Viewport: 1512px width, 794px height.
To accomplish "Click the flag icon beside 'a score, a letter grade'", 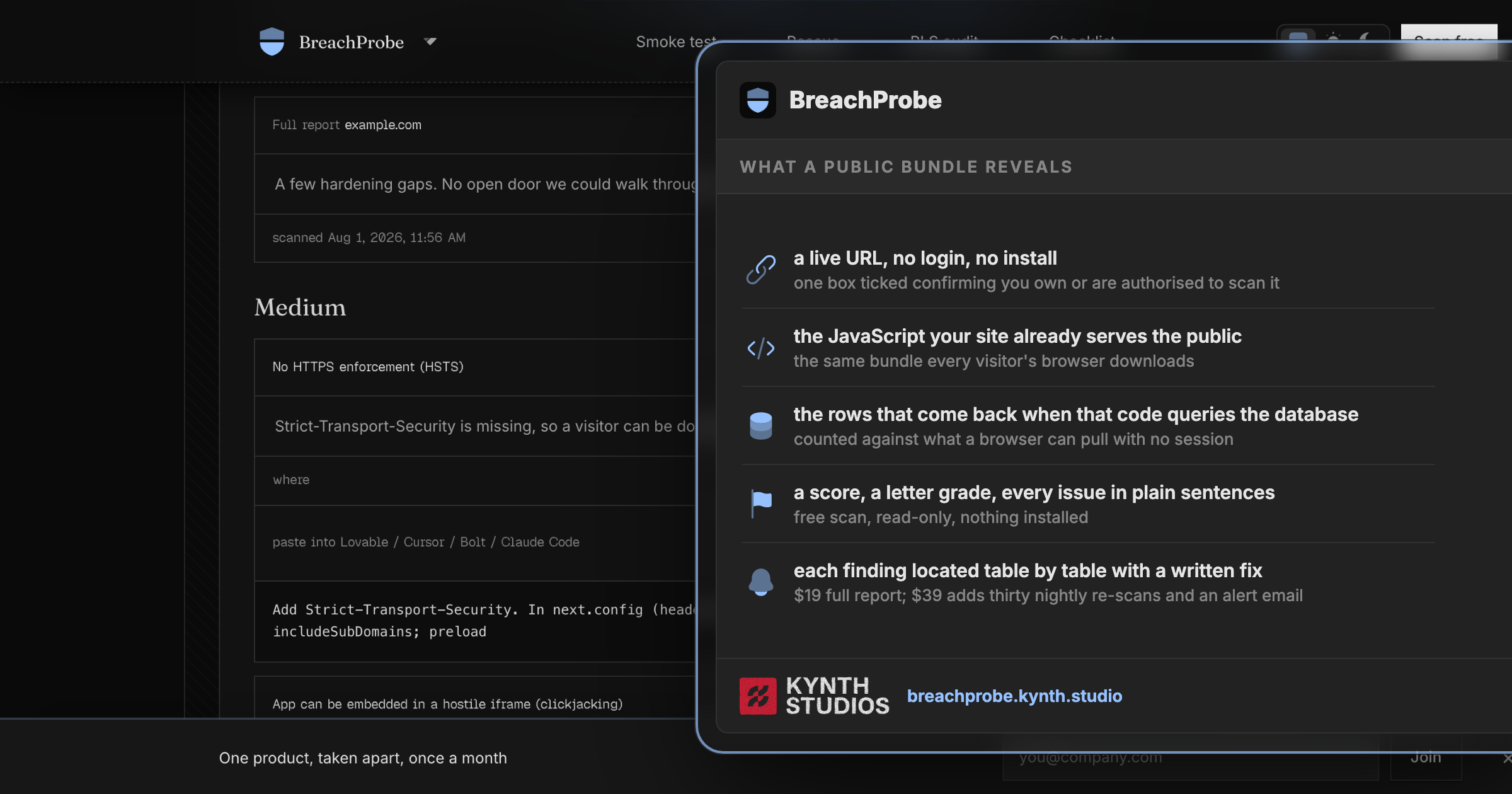I will (x=760, y=504).
